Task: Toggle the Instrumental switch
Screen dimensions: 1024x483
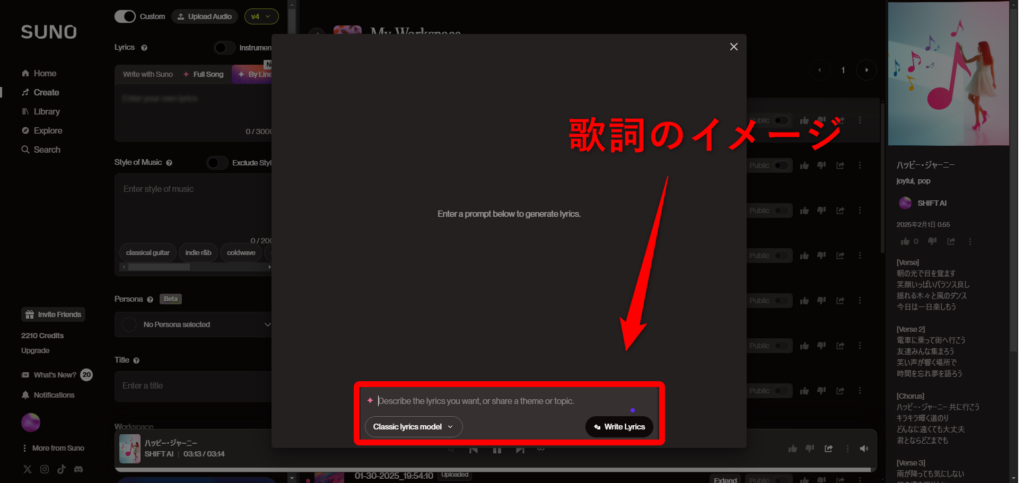Action: tap(224, 47)
